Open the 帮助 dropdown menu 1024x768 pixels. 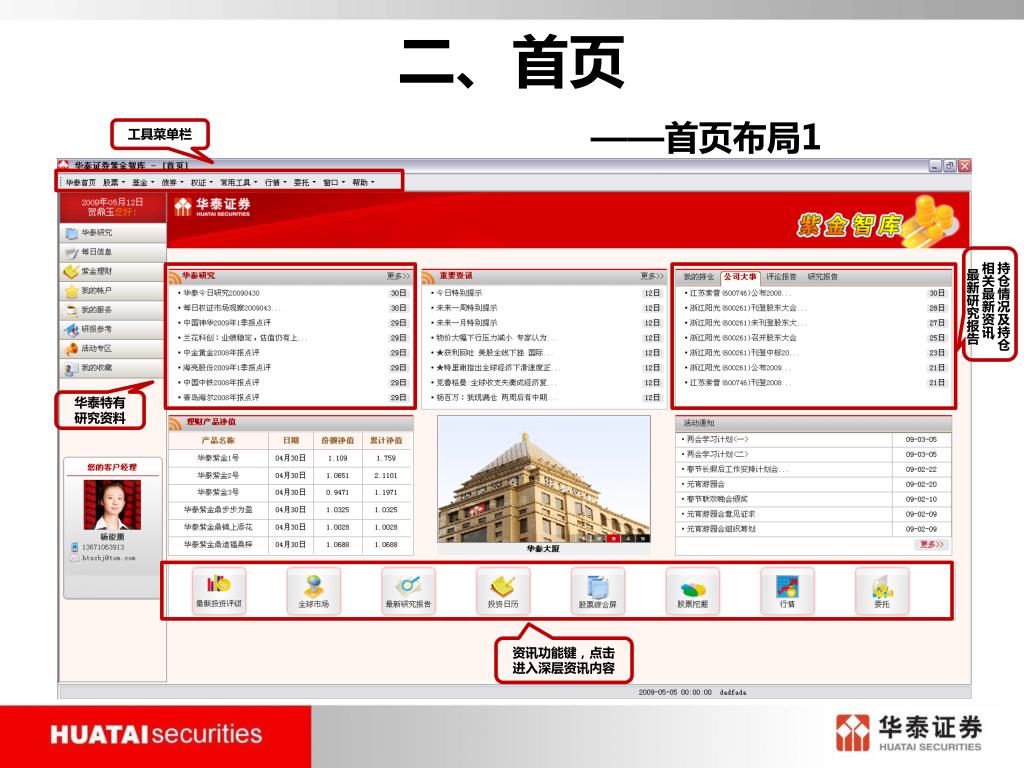(x=363, y=183)
